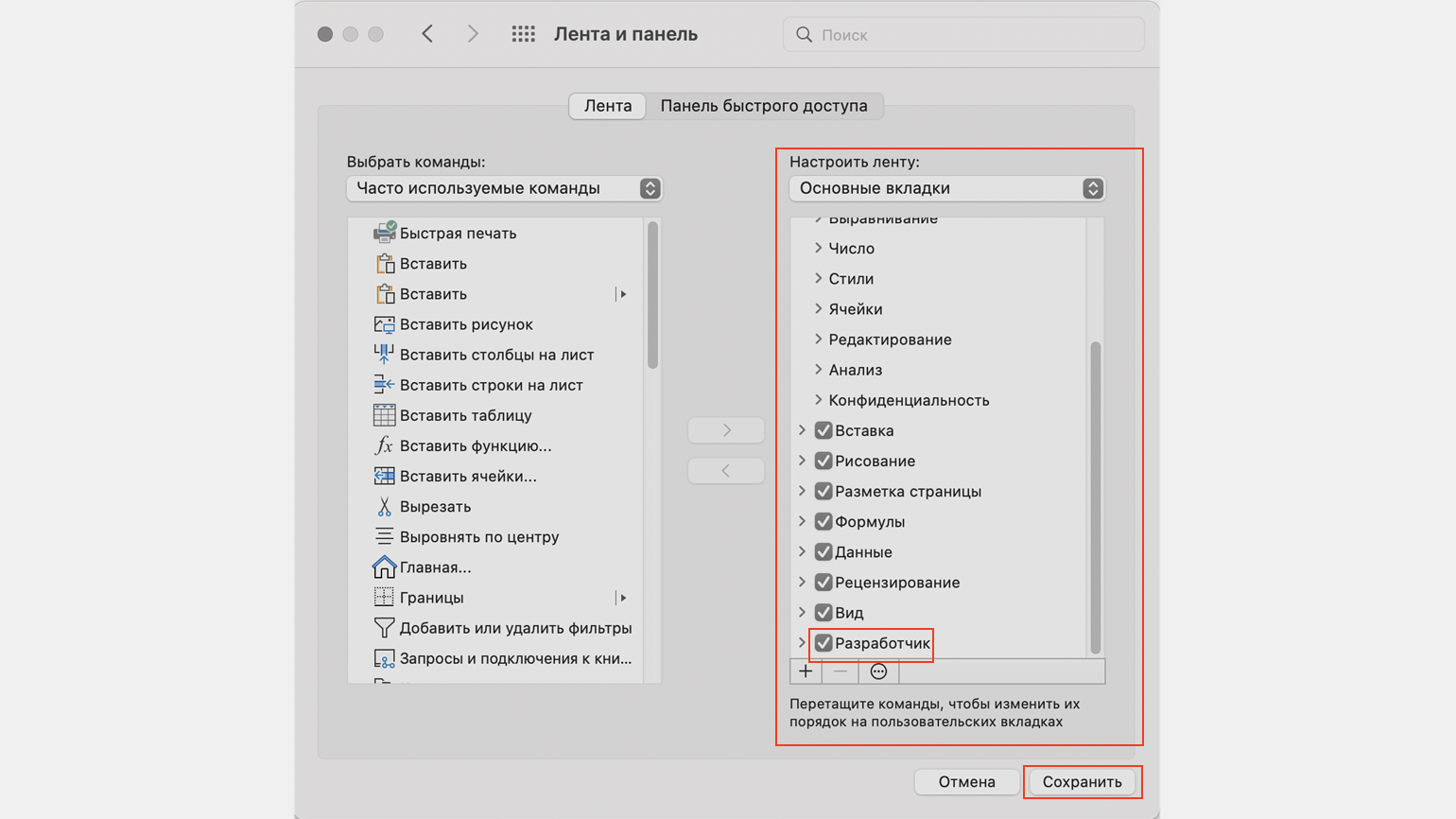Image resolution: width=1456 pixels, height=819 pixels.
Task: Select the Insert Function fx icon
Action: (x=384, y=445)
